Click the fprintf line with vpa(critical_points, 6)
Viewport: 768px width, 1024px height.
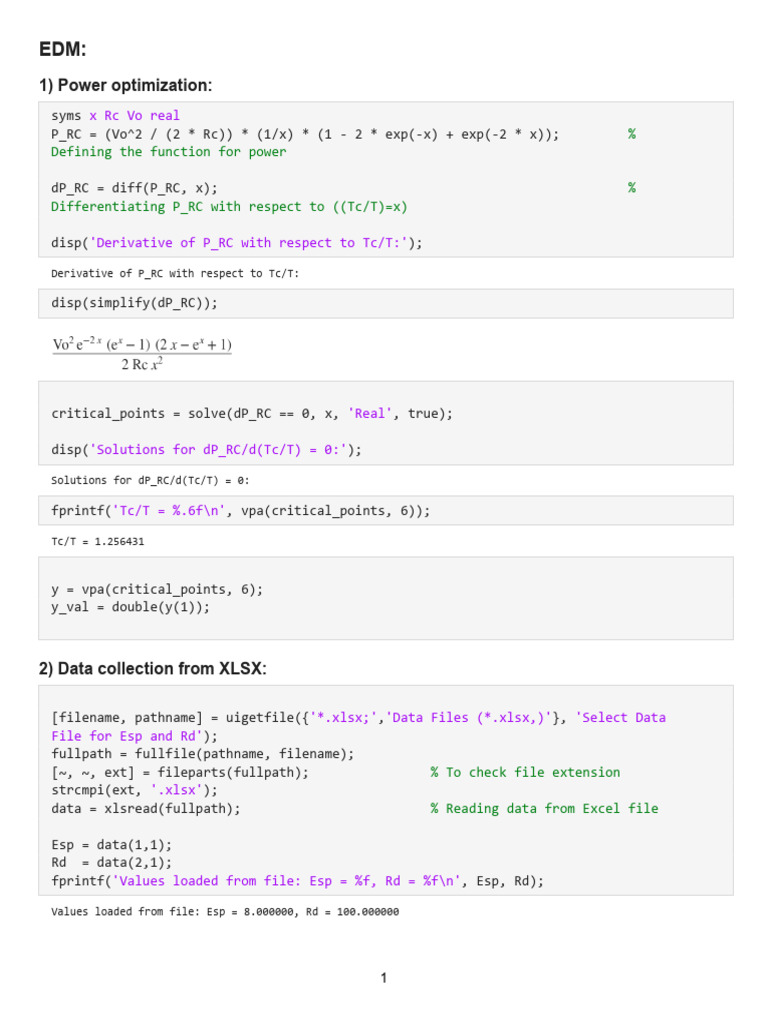240,511
